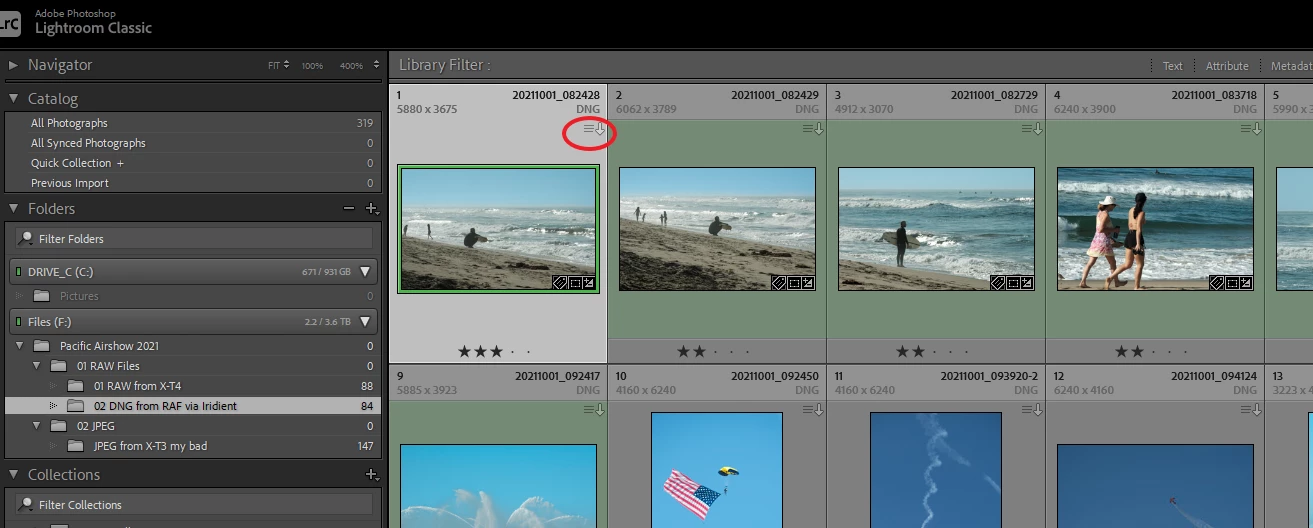Click the crop badge on photo 3 thumbnail
The image size is (1313, 528).
1013,283
